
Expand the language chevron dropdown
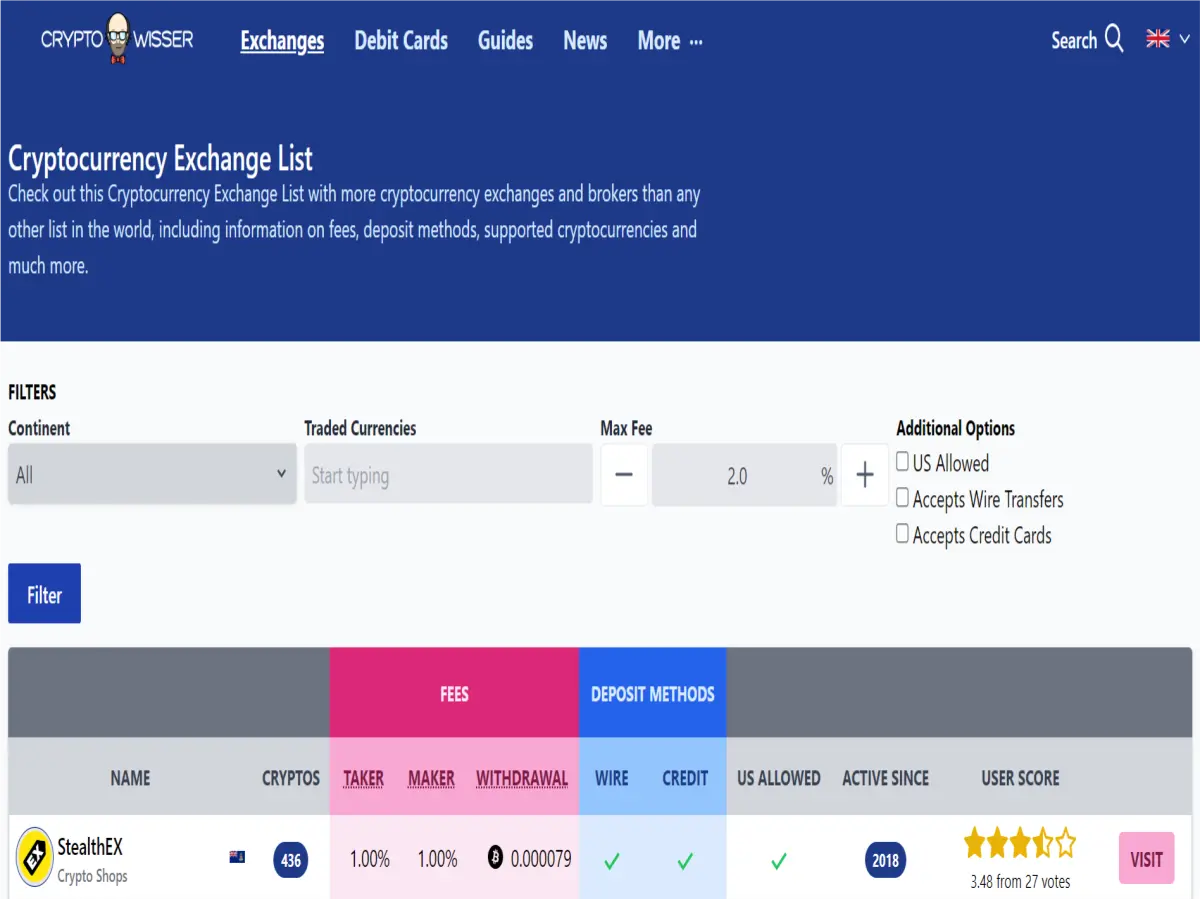1185,39
